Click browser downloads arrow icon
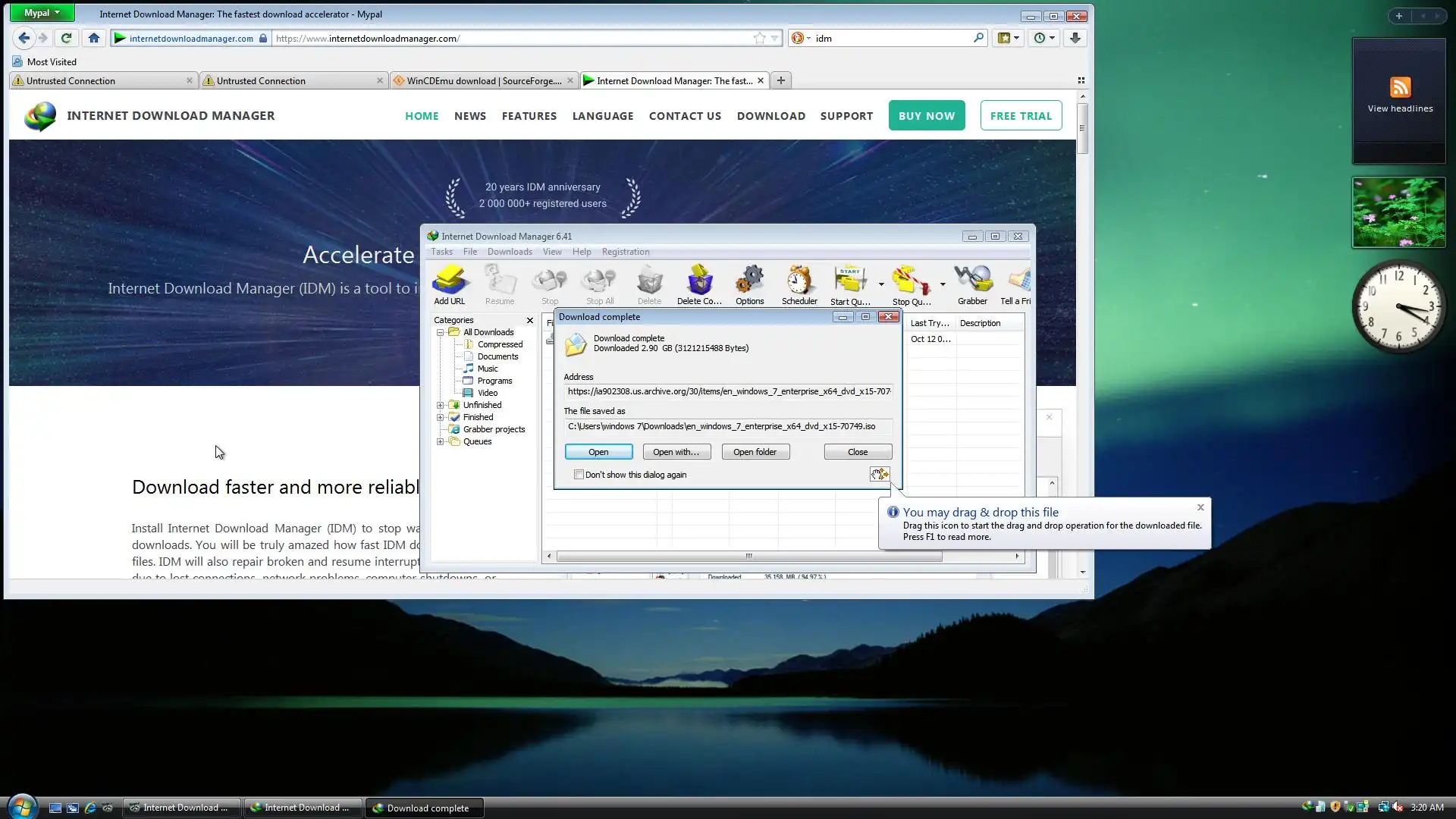 pyautogui.click(x=1075, y=38)
